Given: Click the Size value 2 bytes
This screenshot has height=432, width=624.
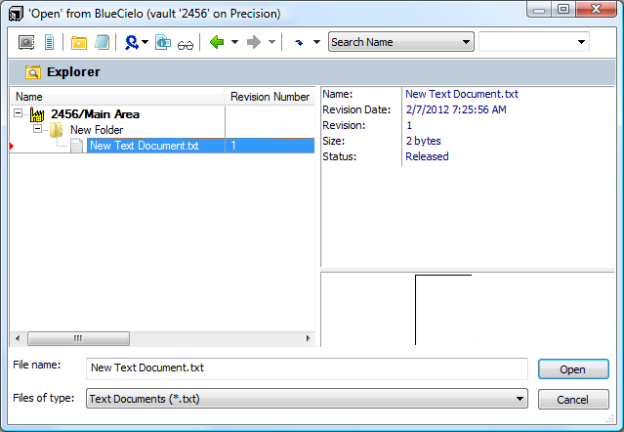Looking at the screenshot, I should click(423, 141).
